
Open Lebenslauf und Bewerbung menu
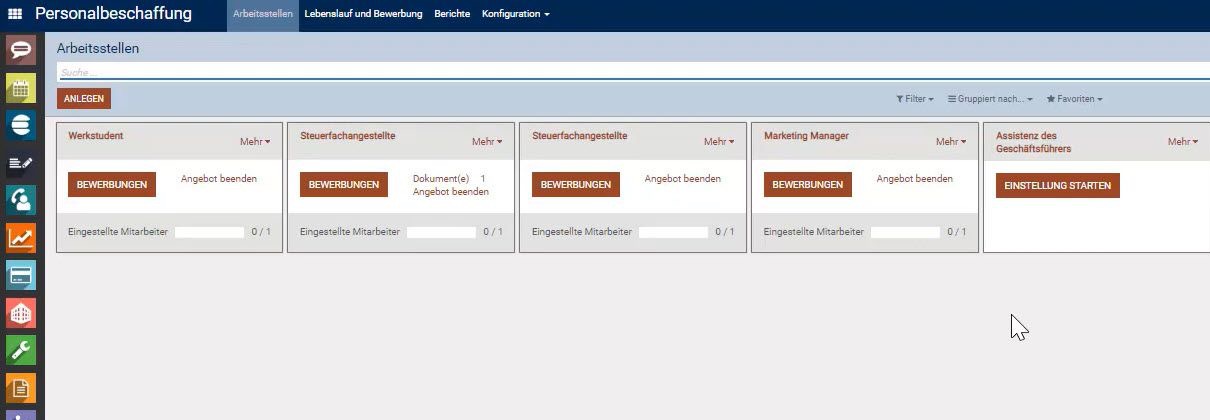pyautogui.click(x=363, y=15)
